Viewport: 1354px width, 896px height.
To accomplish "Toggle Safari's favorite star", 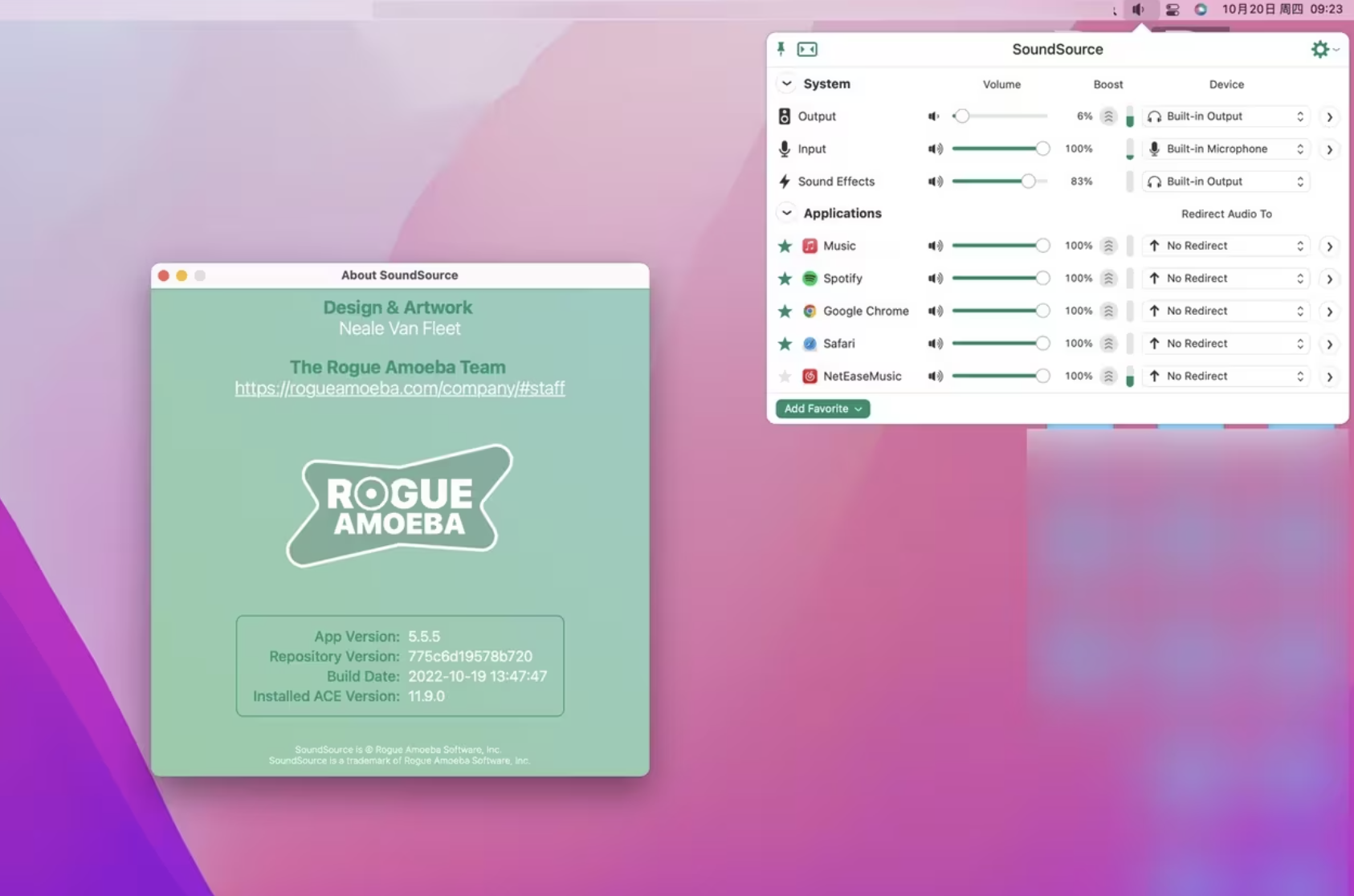I will pos(785,343).
